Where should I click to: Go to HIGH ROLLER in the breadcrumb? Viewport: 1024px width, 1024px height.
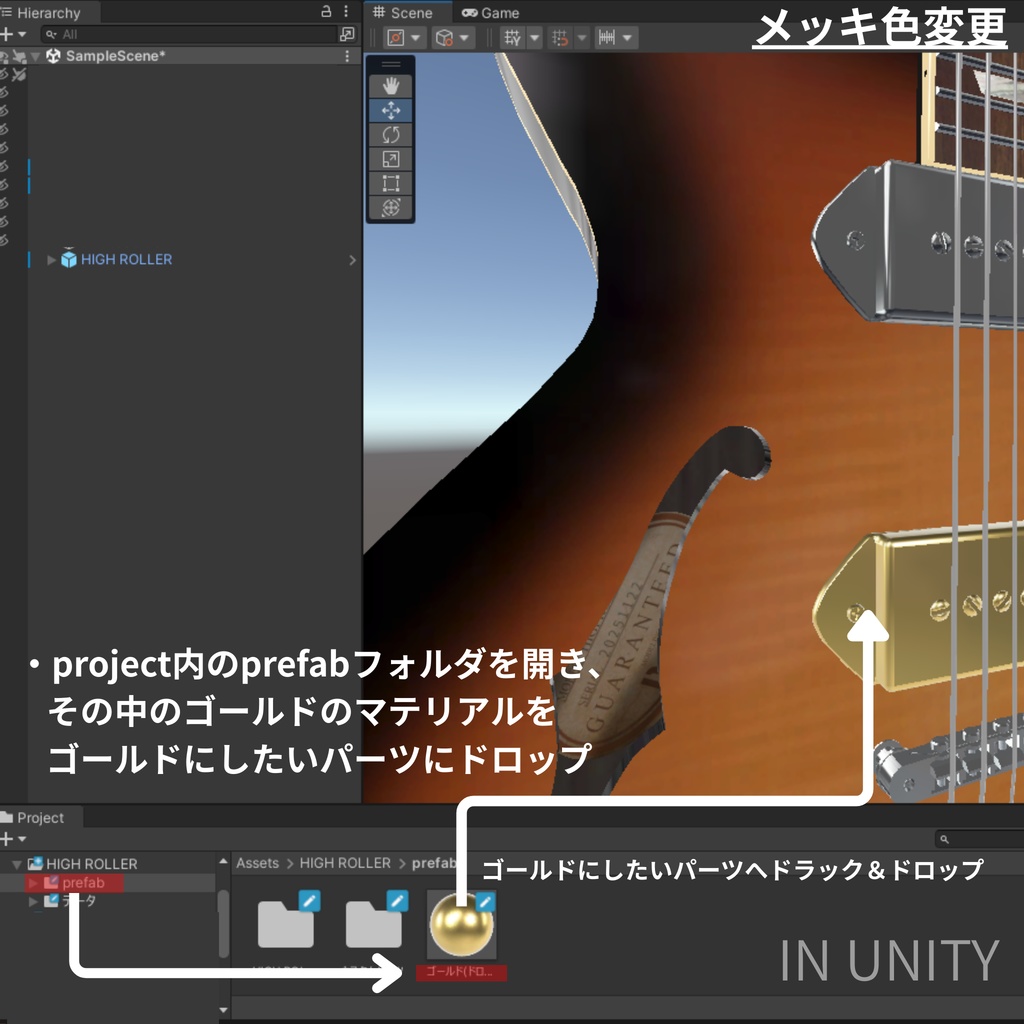pyautogui.click(x=345, y=863)
